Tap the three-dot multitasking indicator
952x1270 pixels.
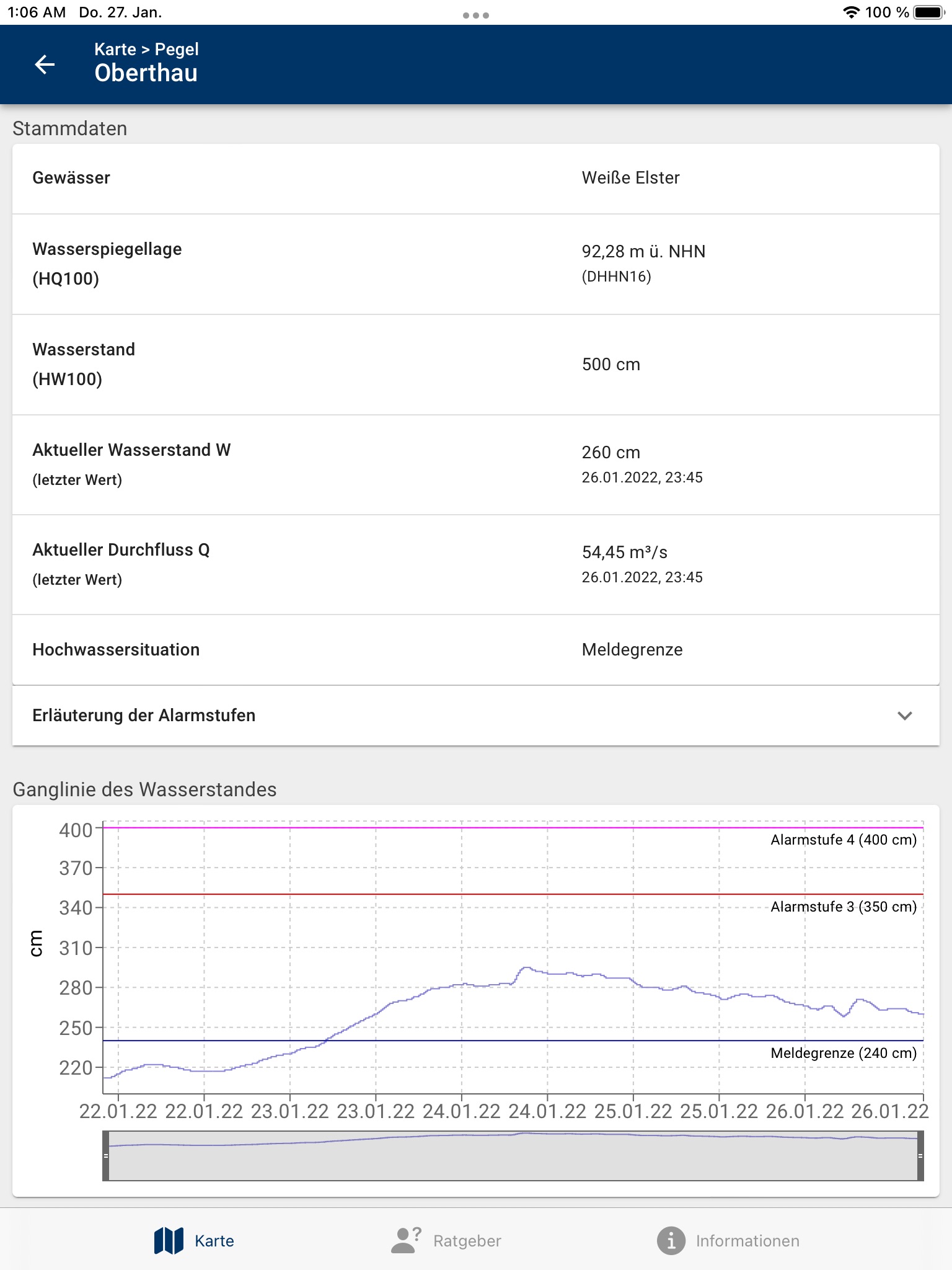[476, 15]
